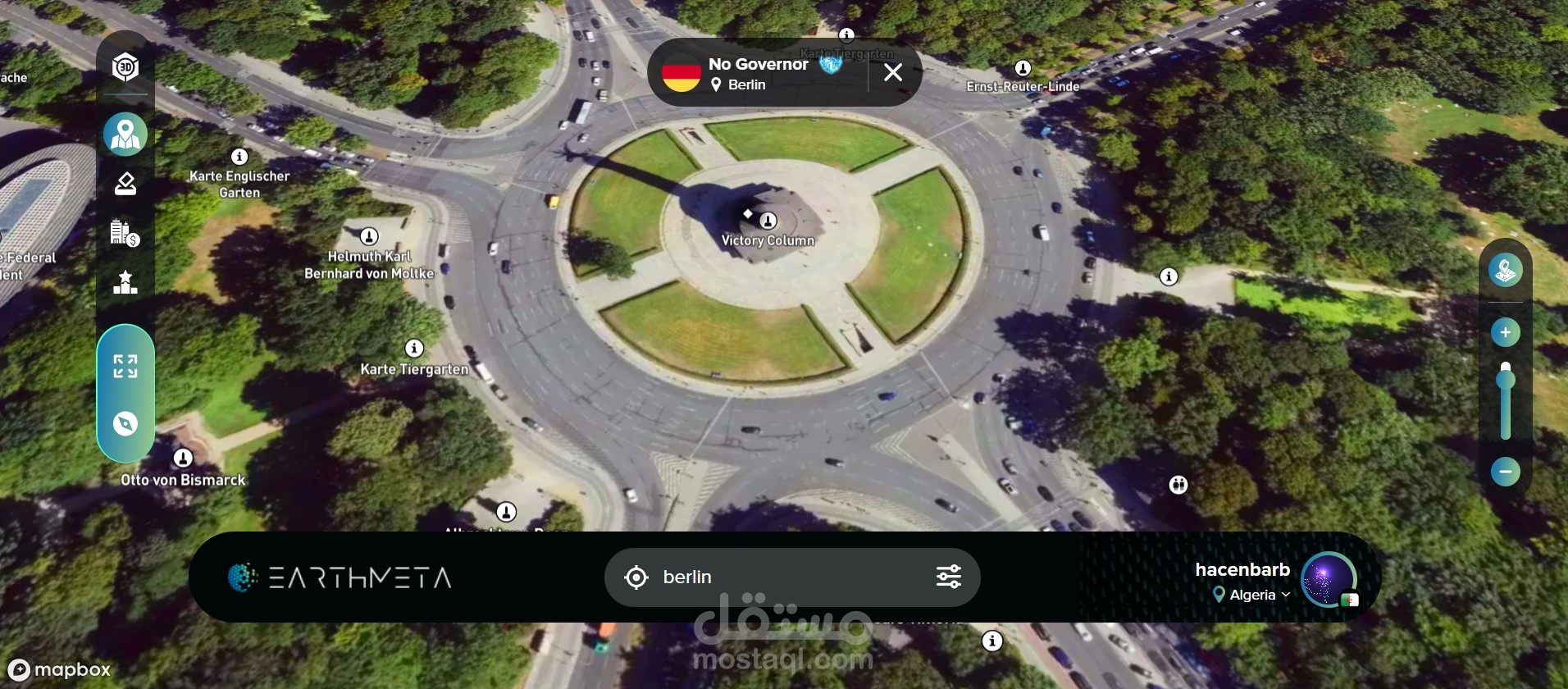Zoom out with the minus button

[x=1506, y=472]
